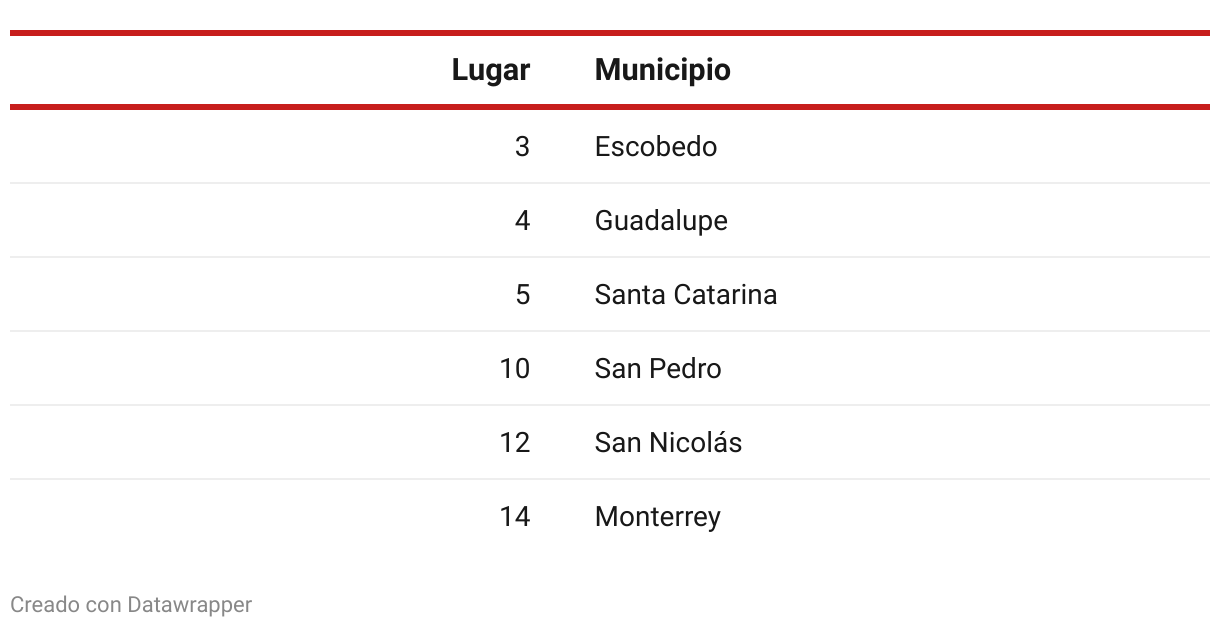Select the Guadalupe municipality cell
1220x628 pixels.
pos(661,221)
